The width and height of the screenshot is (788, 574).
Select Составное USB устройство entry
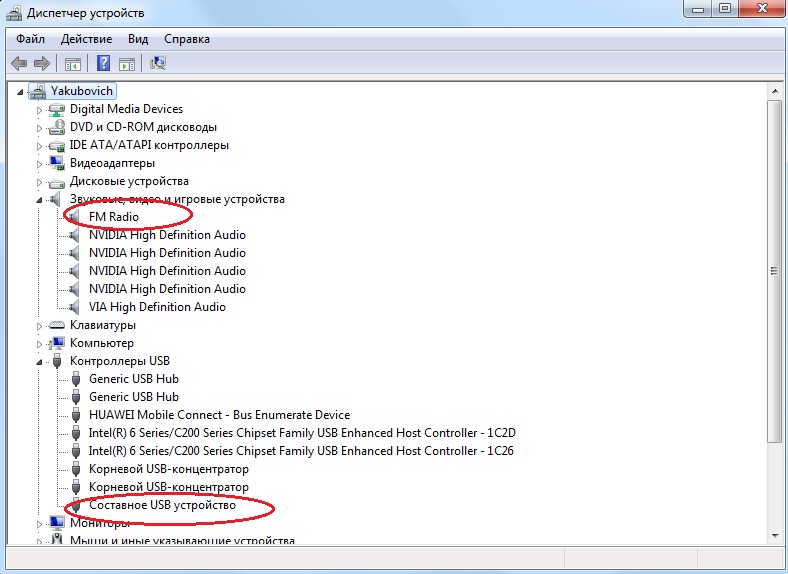point(162,506)
